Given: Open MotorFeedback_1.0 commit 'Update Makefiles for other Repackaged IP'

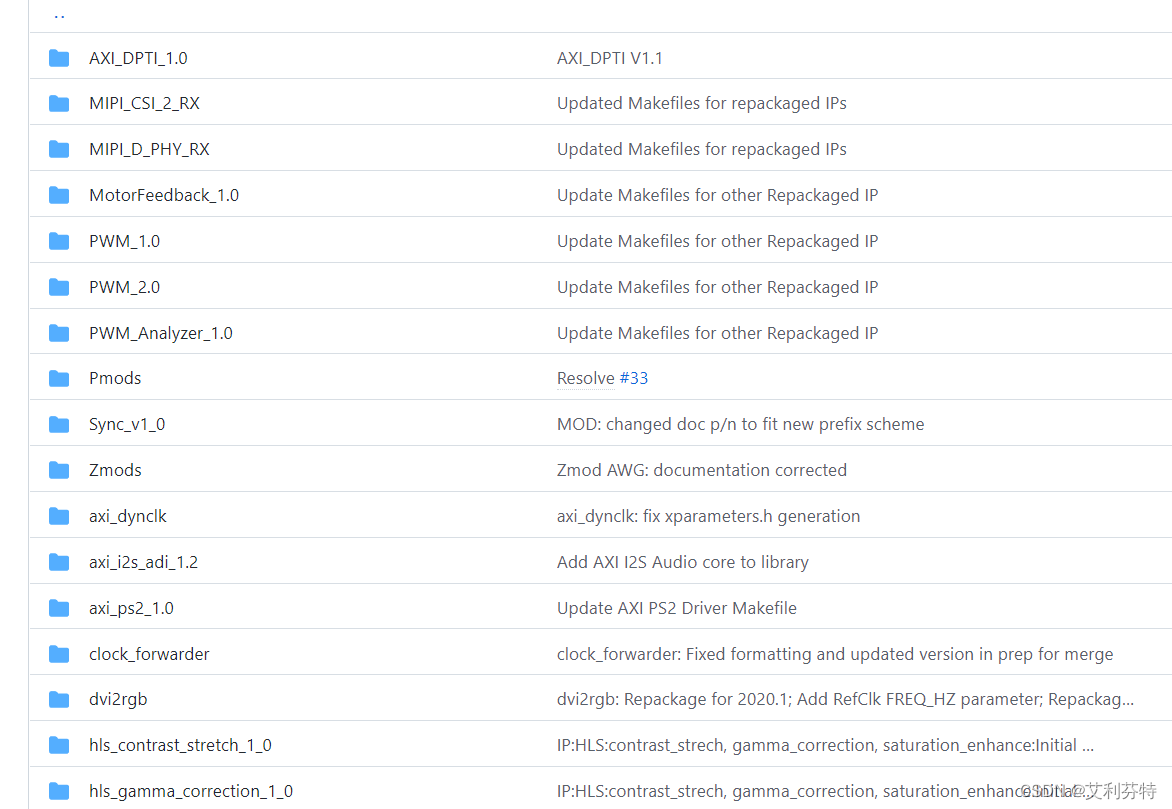Looking at the screenshot, I should click(x=718, y=195).
